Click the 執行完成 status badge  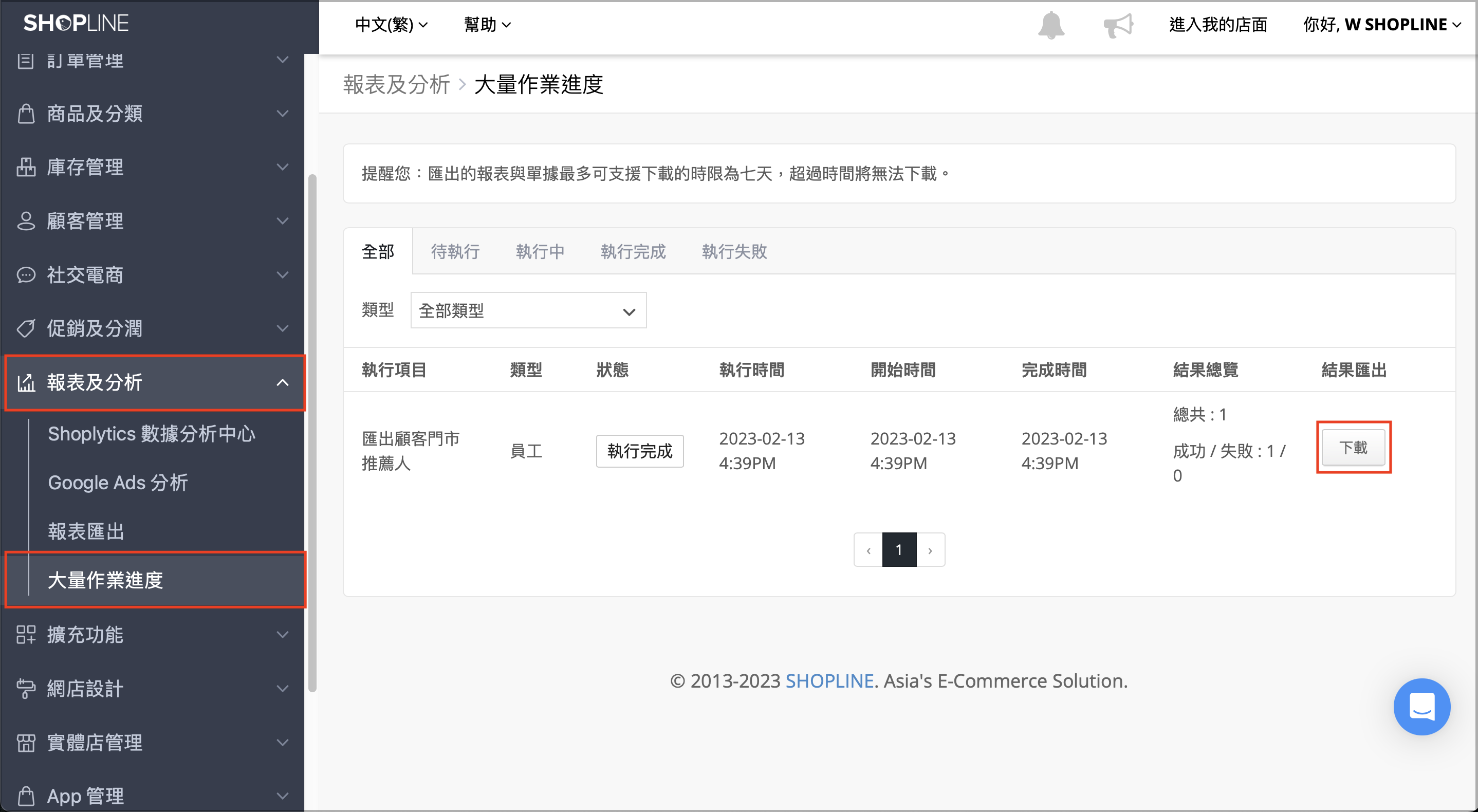(640, 451)
